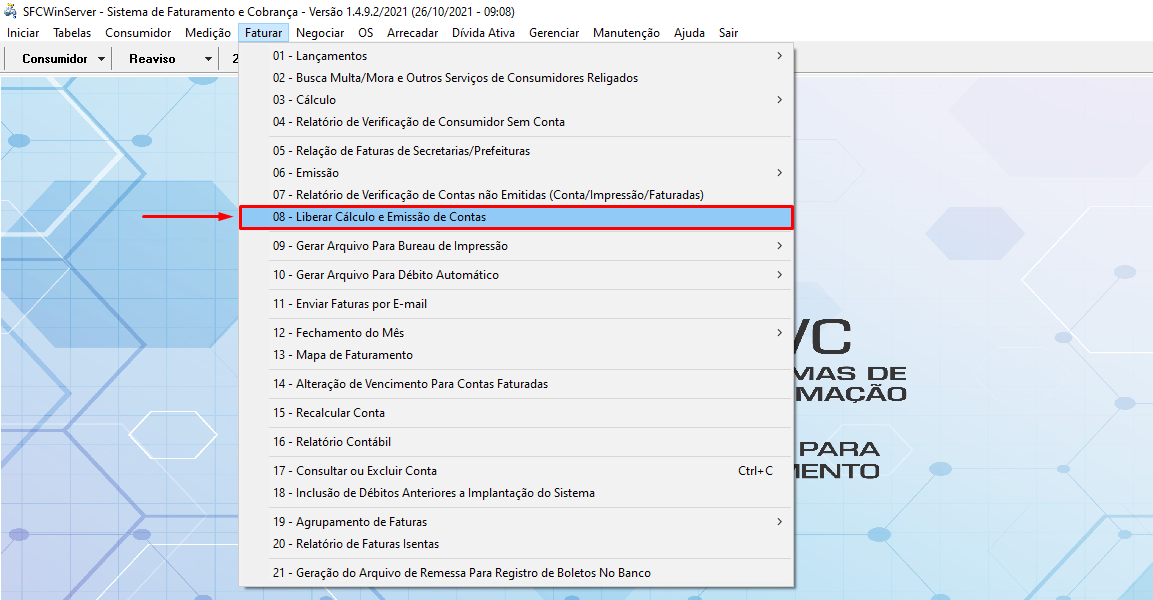
Task: Open the Consumidor dropdown in toolbar
Action: point(57,58)
